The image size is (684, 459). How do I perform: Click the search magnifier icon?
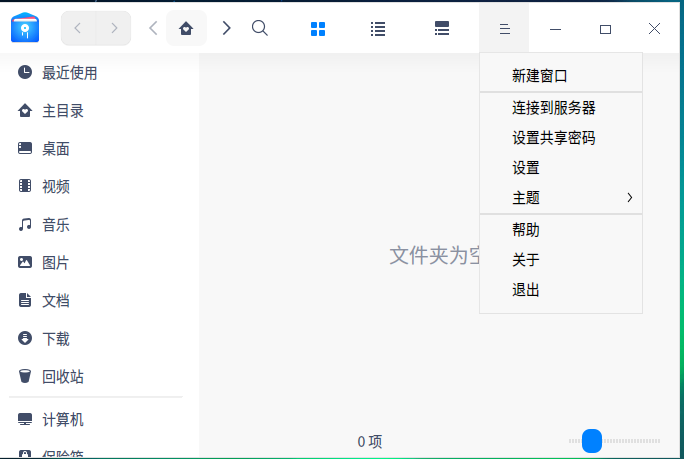point(260,29)
